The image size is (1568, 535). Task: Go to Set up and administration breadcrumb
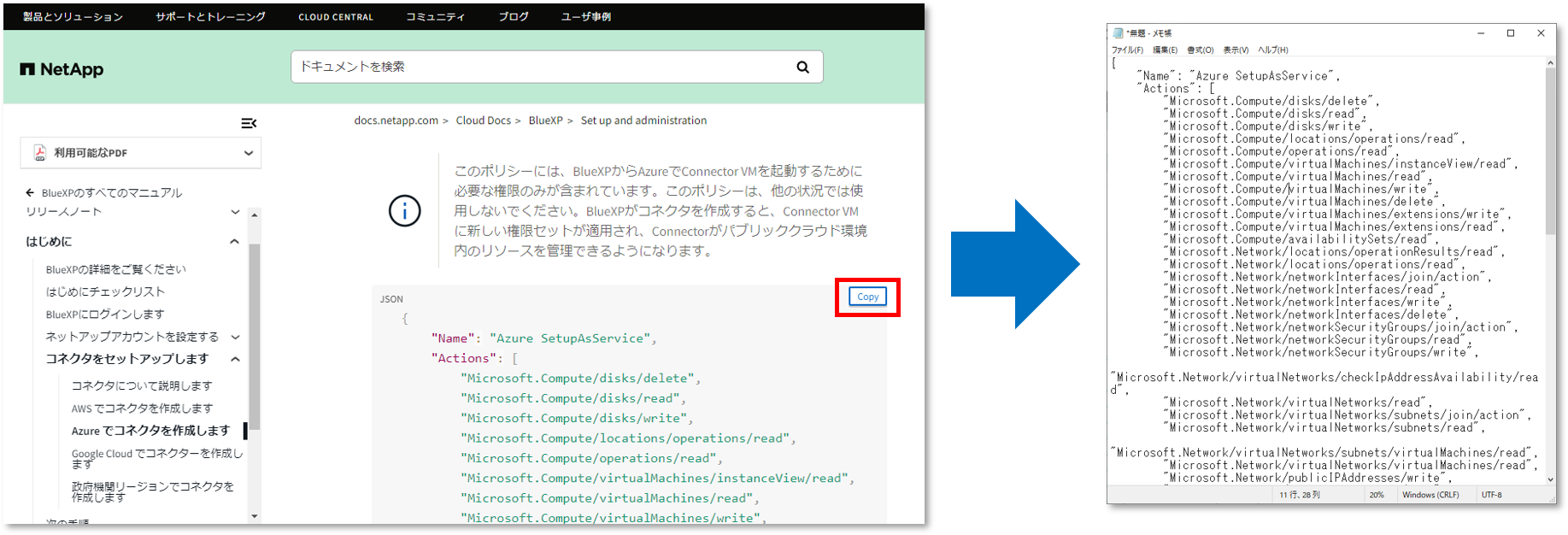644,121
